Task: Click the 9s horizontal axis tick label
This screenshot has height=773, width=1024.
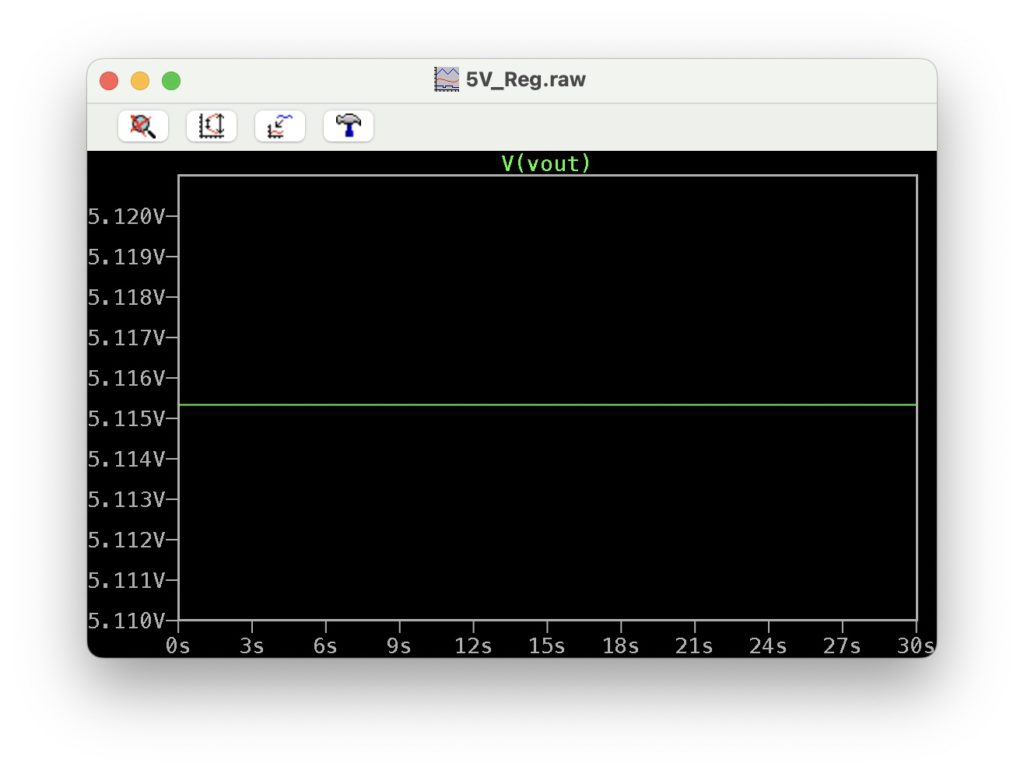Action: 399,646
